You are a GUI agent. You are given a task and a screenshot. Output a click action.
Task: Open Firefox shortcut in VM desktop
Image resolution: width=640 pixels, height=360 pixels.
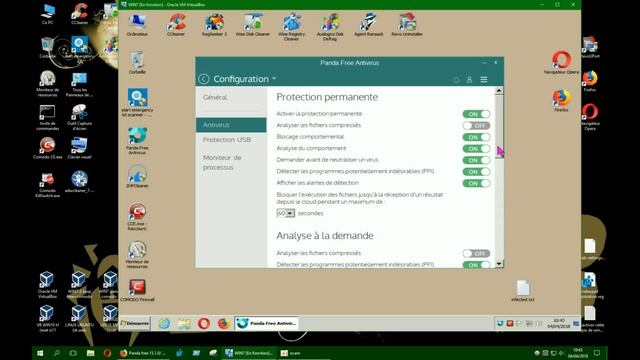pyautogui.click(x=561, y=100)
